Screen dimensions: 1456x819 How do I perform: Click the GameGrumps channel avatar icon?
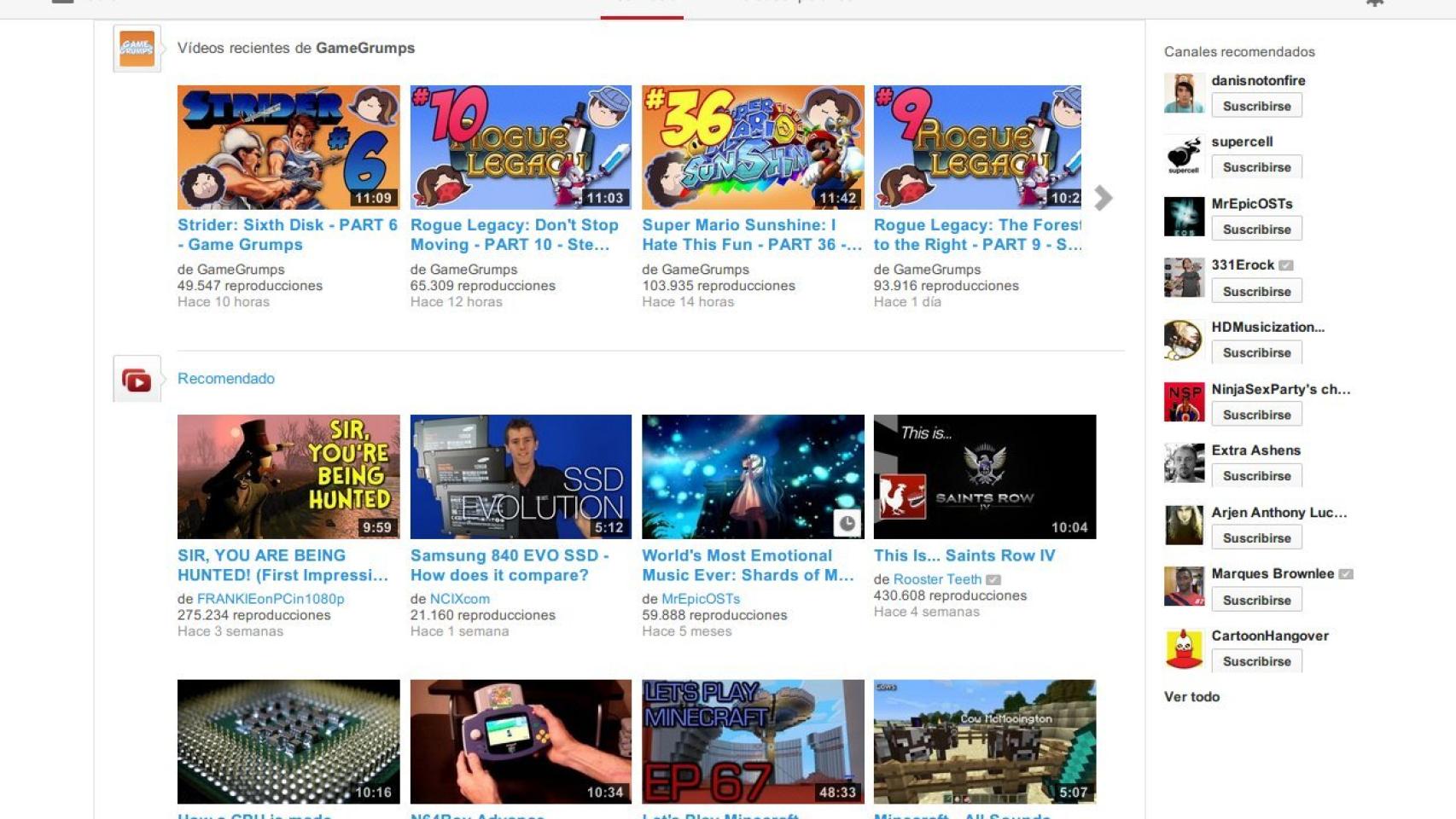pos(136,49)
